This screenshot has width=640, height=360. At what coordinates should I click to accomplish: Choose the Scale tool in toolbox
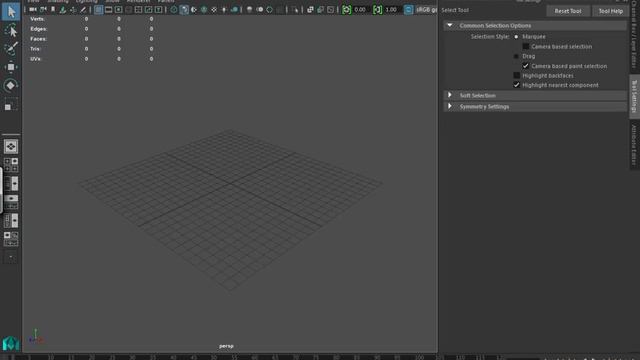[x=11, y=104]
